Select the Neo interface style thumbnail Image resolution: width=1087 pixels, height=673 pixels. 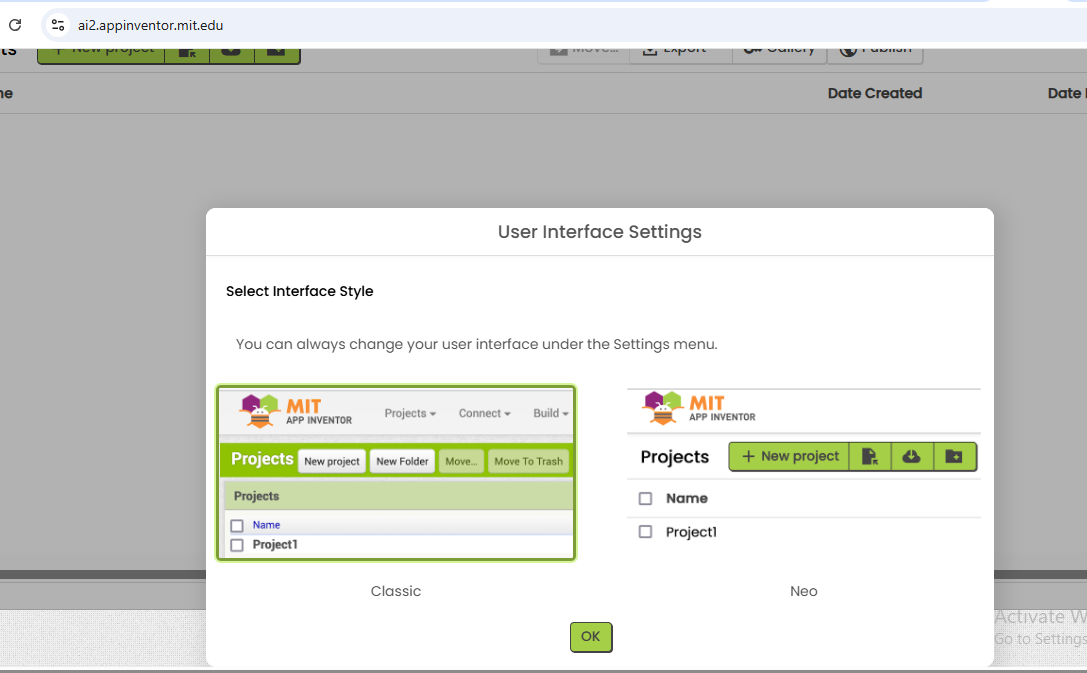click(803, 473)
